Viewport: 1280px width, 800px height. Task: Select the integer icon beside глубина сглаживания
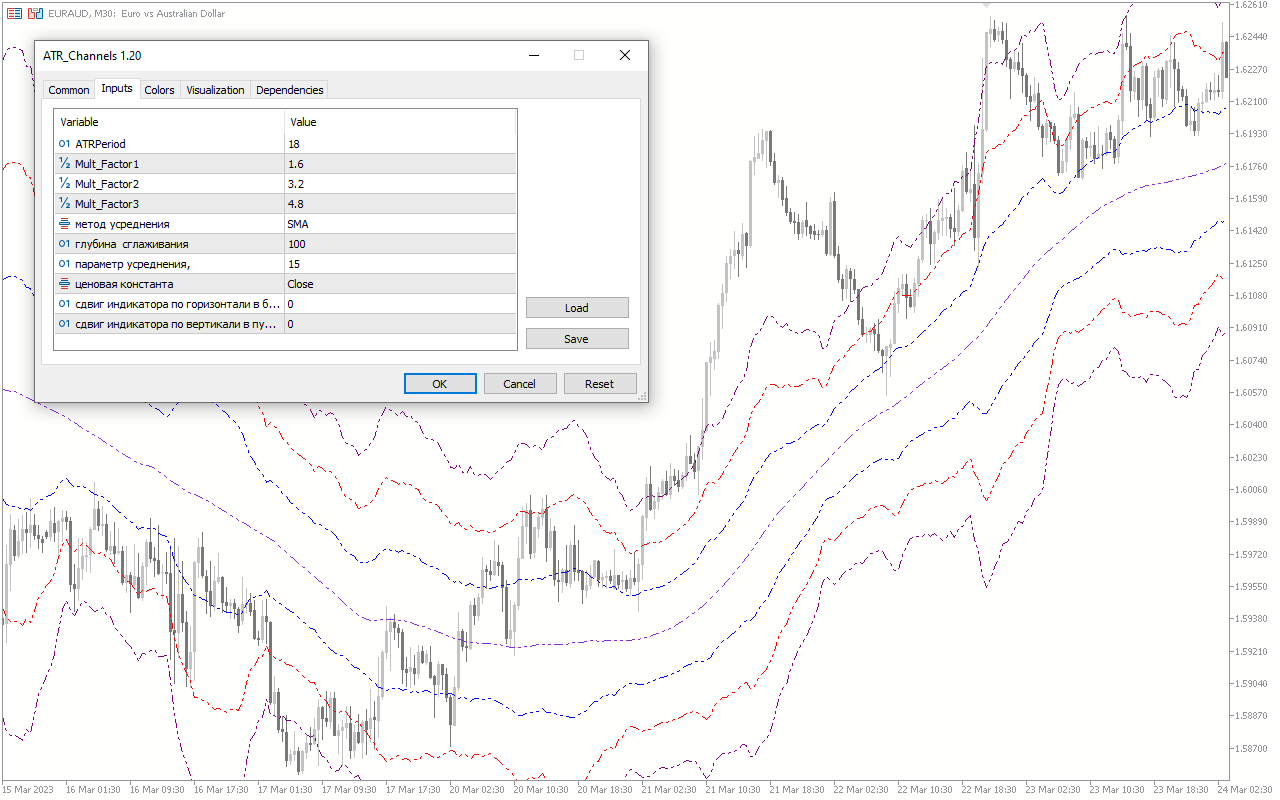[64, 244]
